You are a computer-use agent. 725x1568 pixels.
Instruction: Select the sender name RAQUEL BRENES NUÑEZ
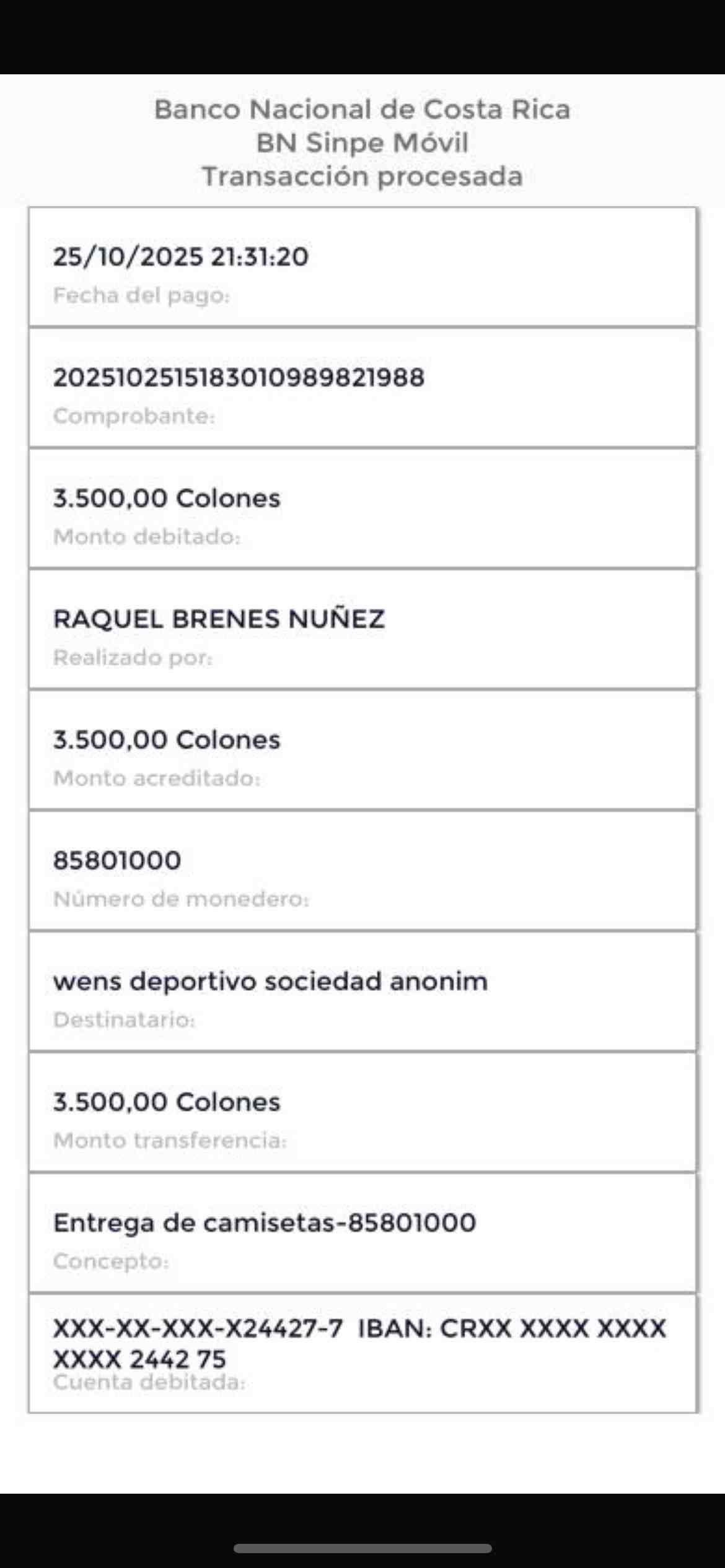click(x=219, y=619)
